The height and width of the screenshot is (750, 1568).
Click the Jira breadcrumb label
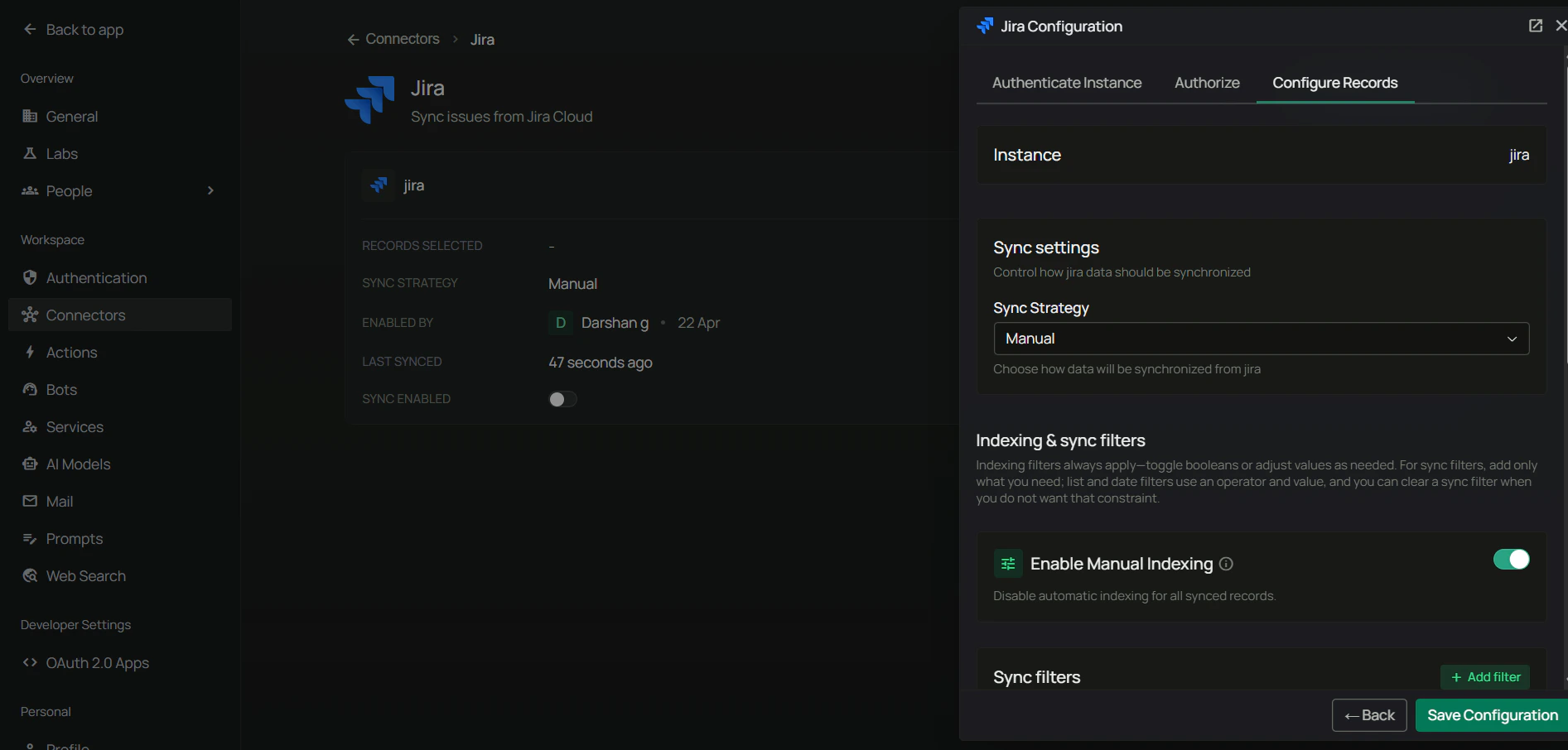tap(482, 40)
